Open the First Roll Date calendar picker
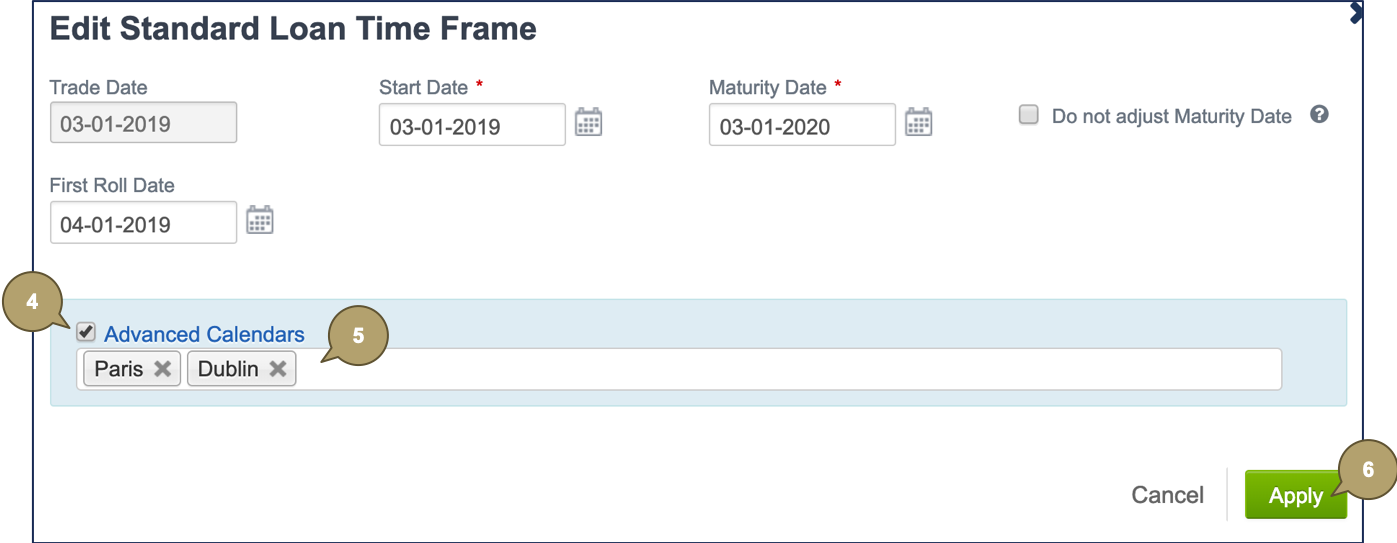The image size is (1397, 543). pyautogui.click(x=260, y=221)
